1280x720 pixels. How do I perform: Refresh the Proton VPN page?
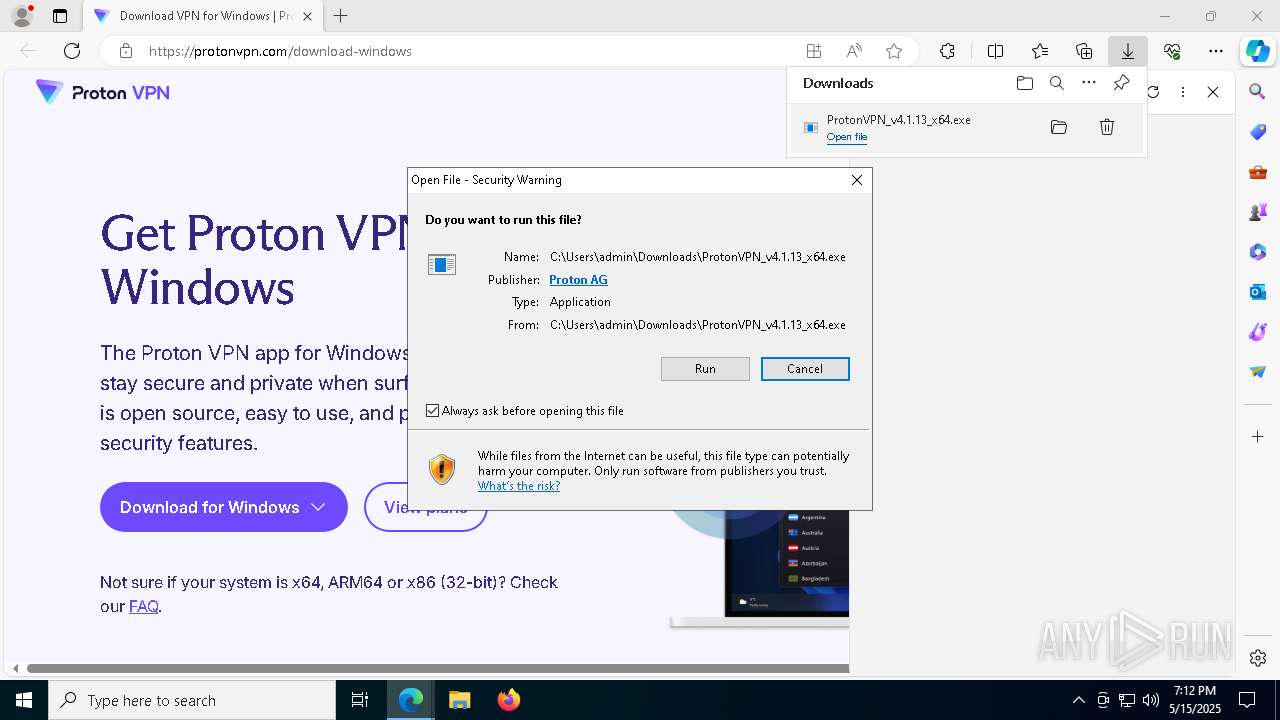[x=72, y=51]
